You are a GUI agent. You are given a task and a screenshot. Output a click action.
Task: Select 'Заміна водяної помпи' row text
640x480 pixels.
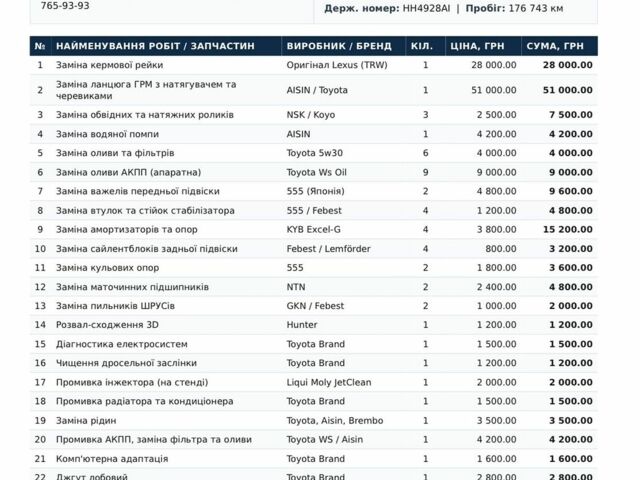coord(107,134)
